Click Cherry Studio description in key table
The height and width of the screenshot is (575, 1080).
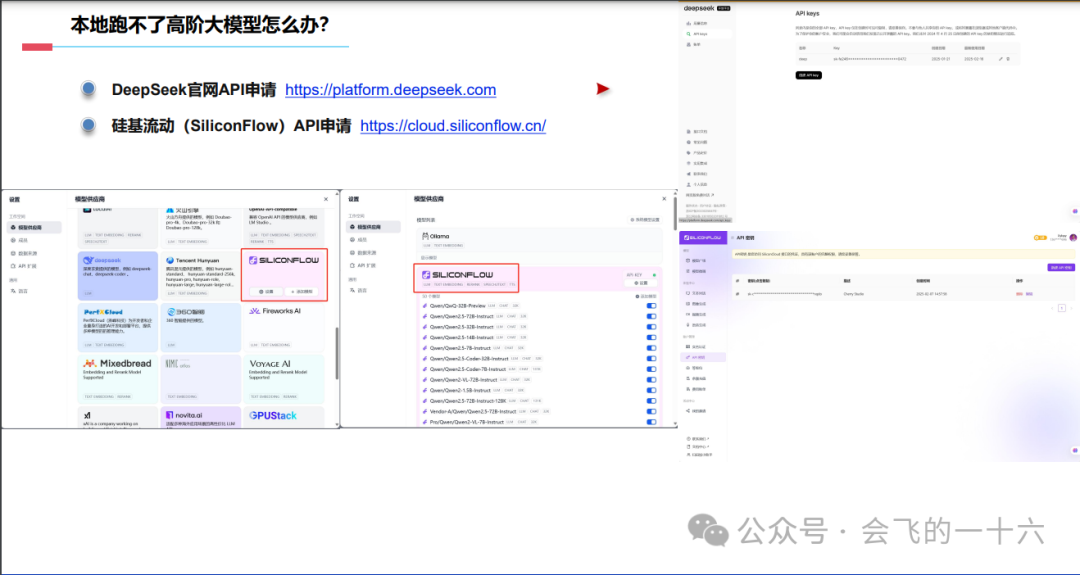click(x=853, y=294)
